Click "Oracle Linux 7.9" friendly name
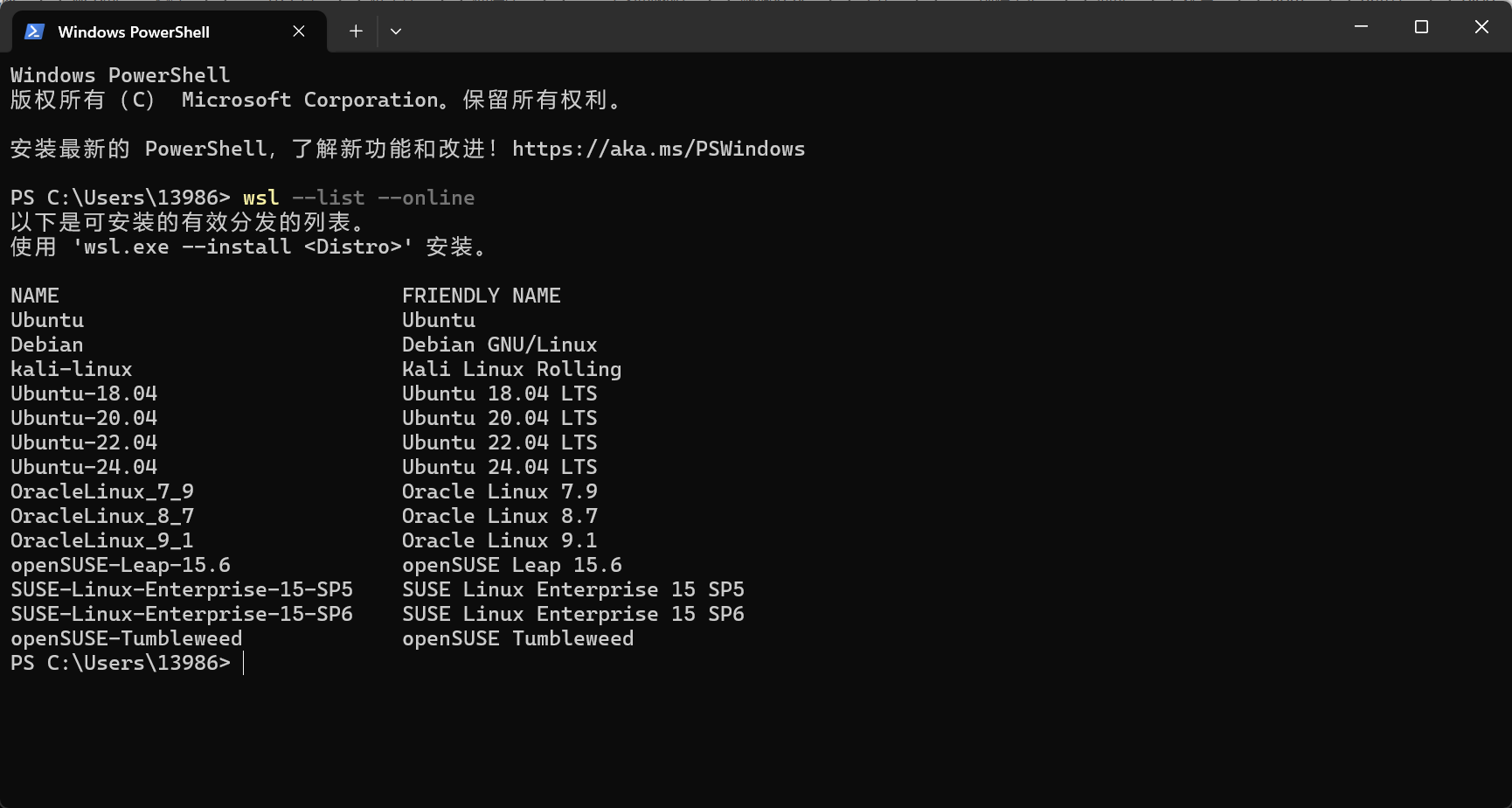 pos(499,491)
